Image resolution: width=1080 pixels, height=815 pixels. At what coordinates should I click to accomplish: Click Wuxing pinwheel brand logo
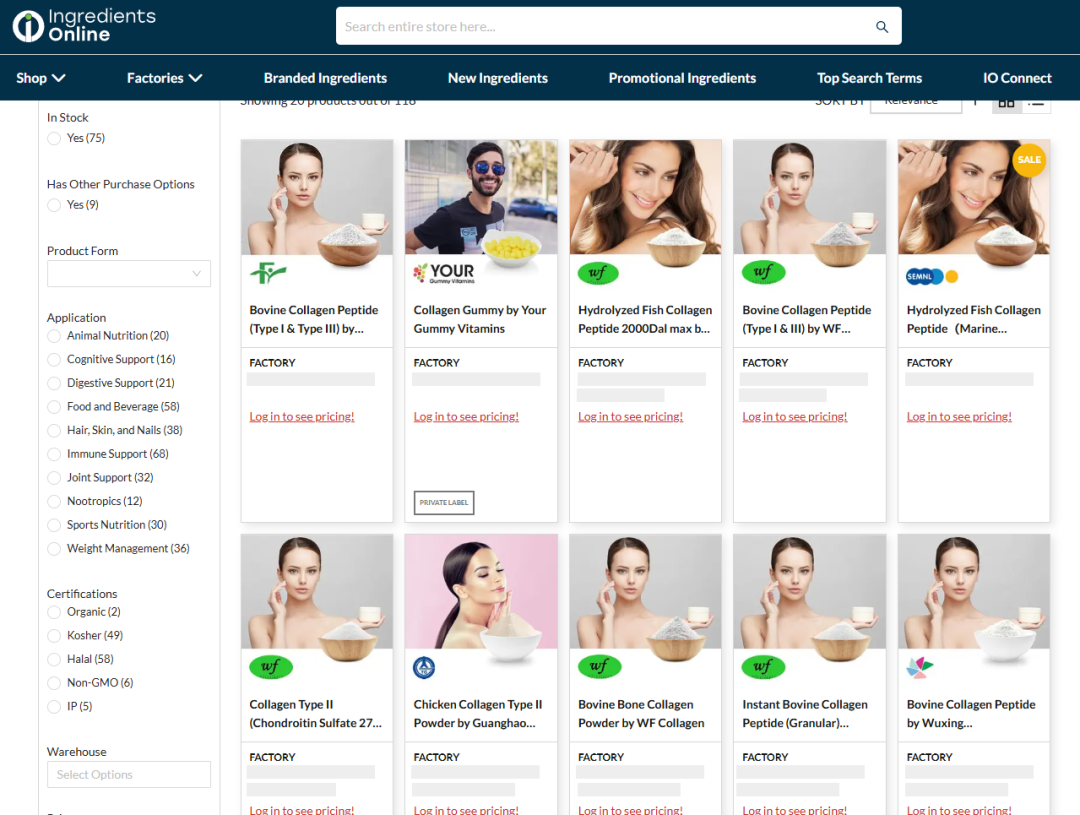[920, 667]
